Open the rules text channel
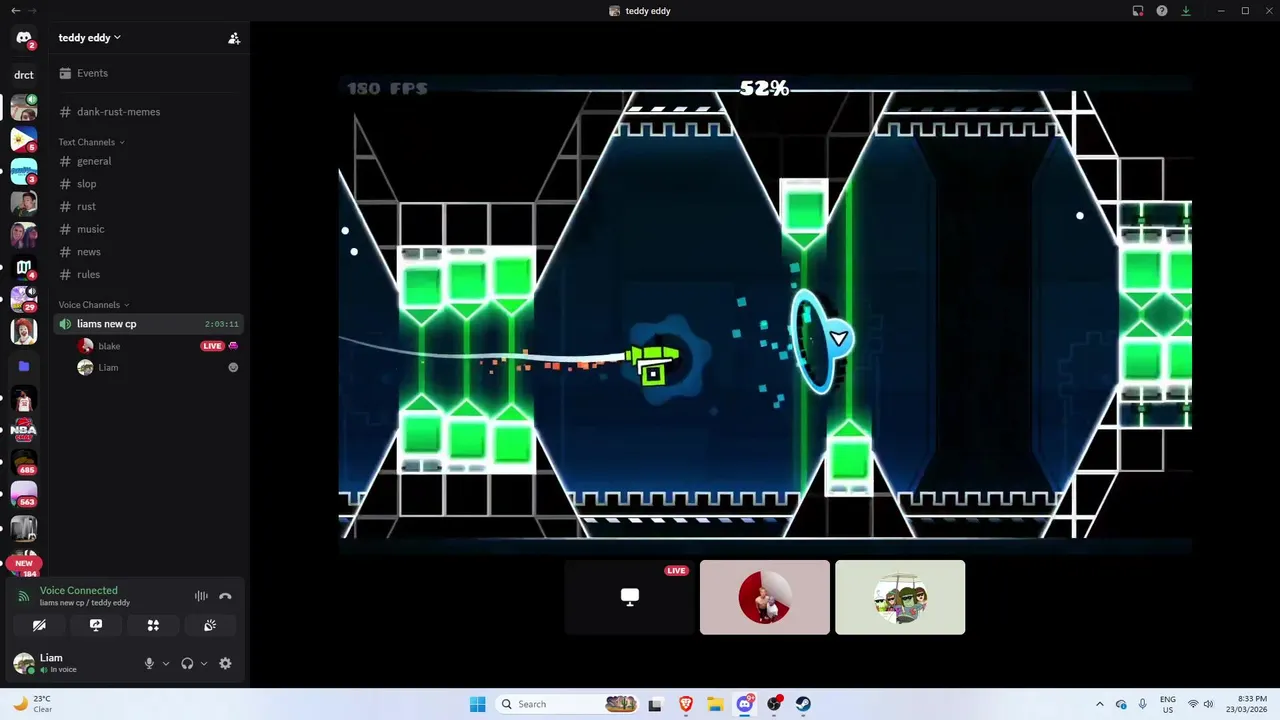The width and height of the screenshot is (1280, 720). (x=150, y=274)
